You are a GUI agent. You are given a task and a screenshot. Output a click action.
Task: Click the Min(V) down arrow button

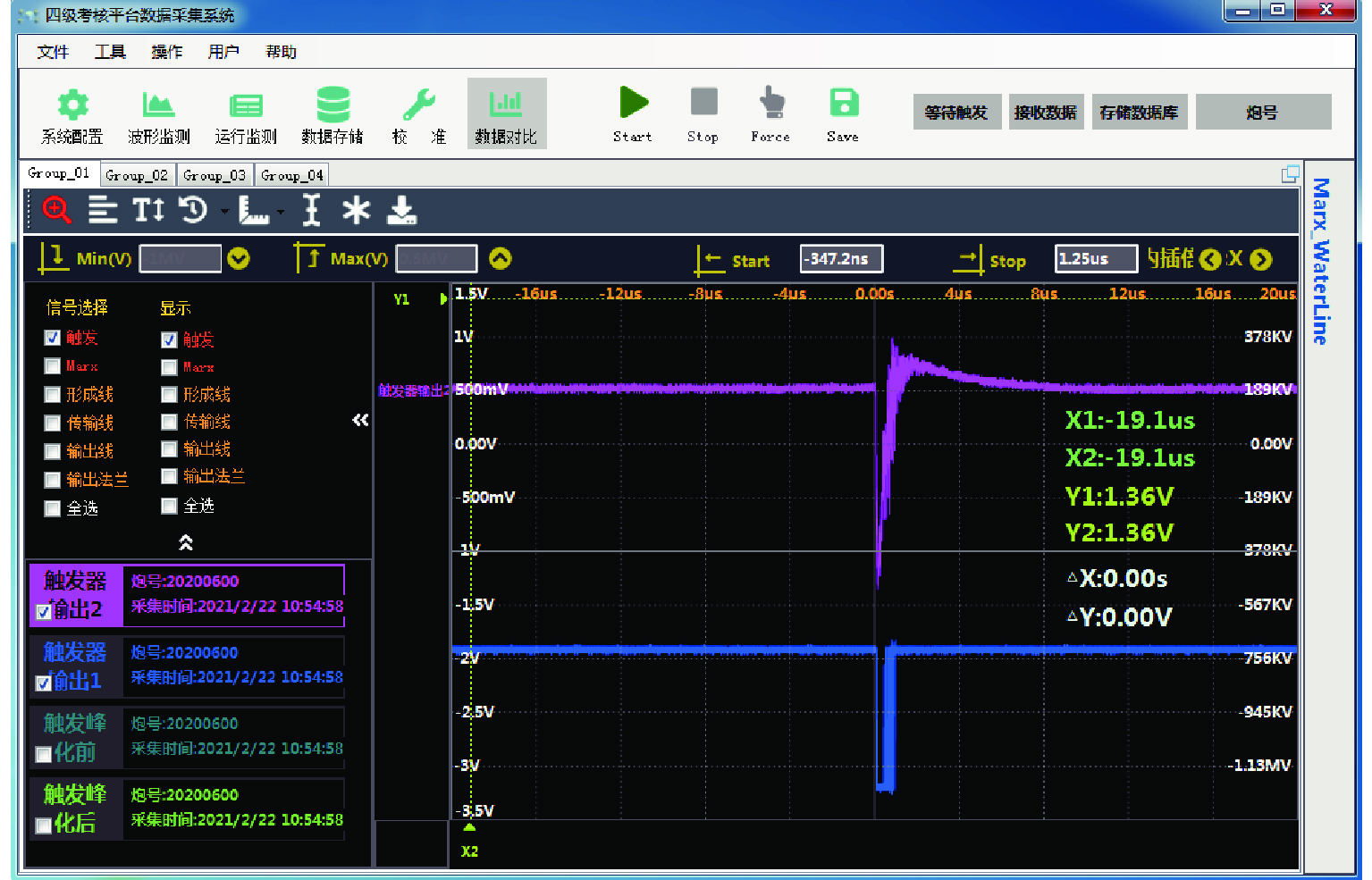239,259
